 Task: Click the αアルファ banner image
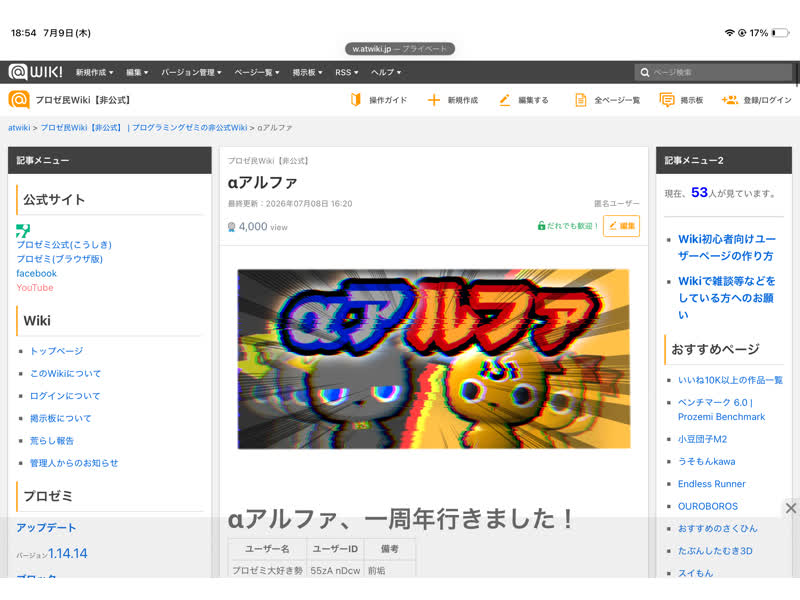pos(434,359)
